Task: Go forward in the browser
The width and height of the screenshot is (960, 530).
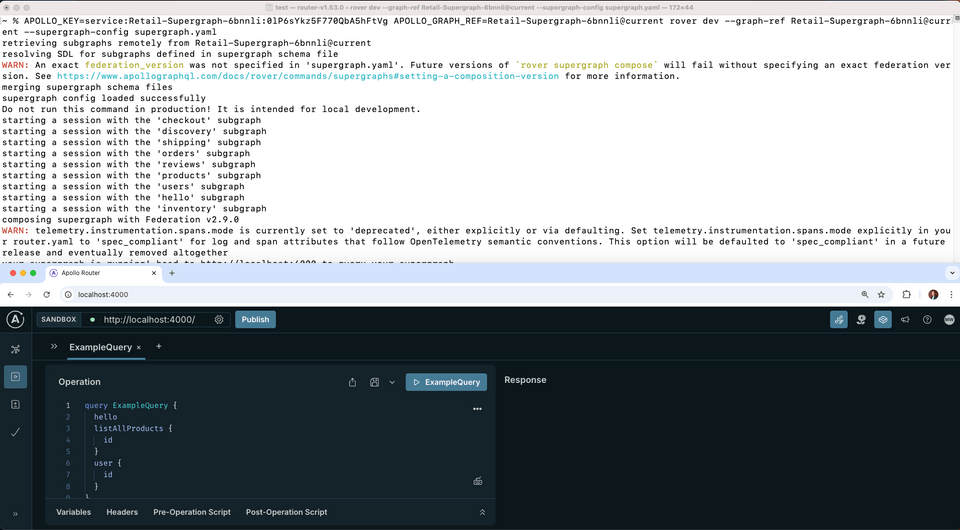Action: click(29, 294)
